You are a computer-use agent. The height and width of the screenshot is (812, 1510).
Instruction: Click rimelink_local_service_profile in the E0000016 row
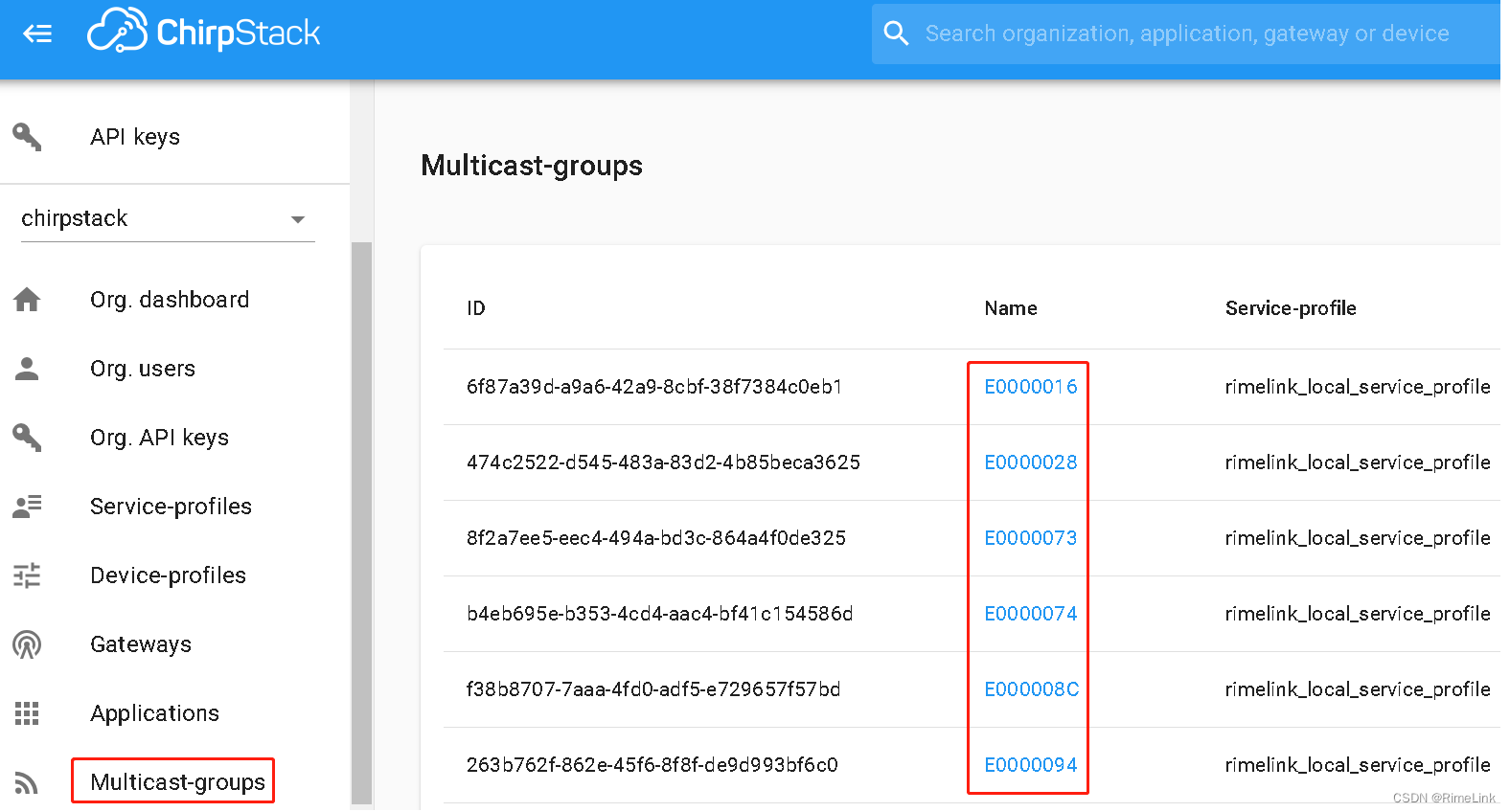pyautogui.click(x=1358, y=387)
